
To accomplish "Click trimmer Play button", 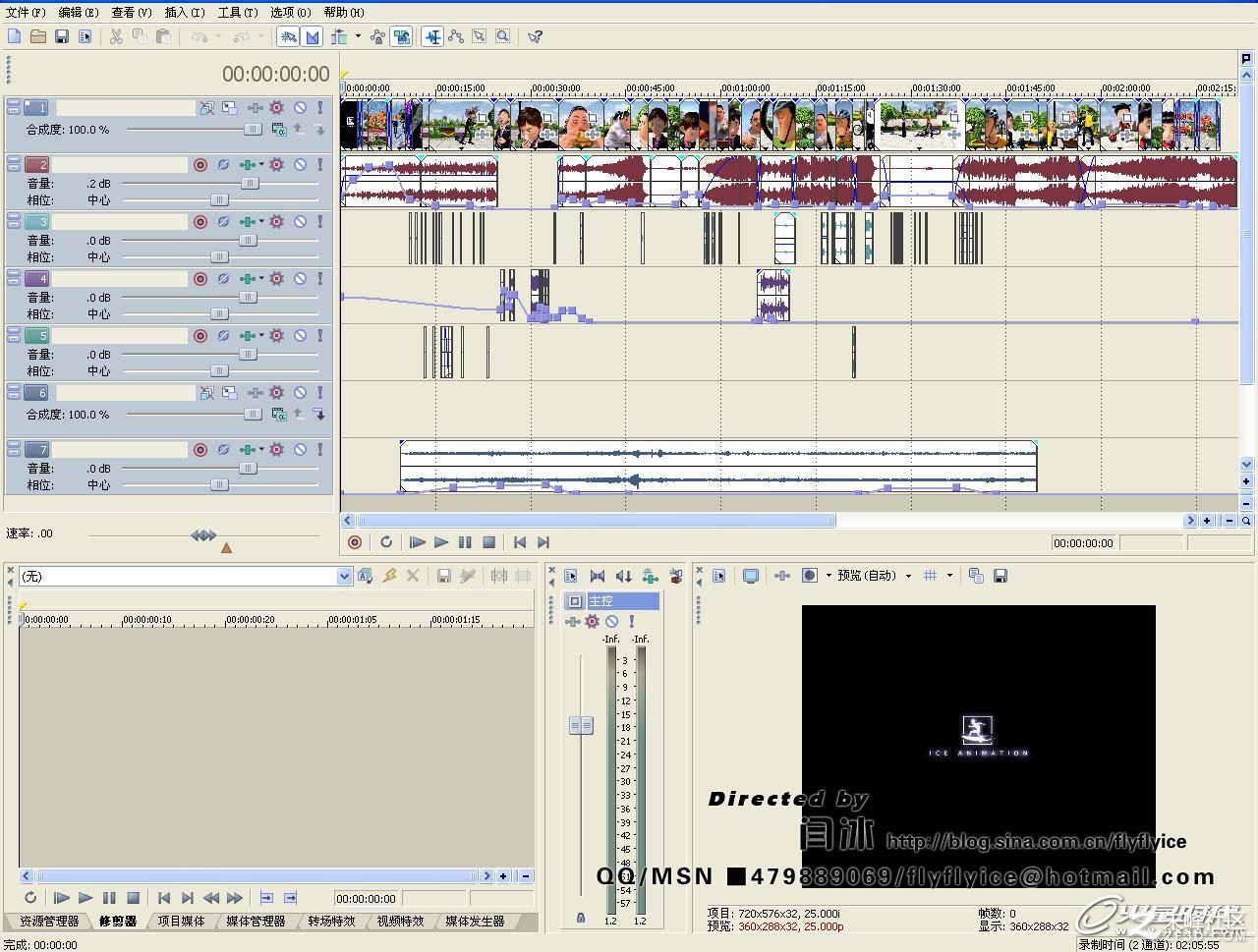I will click(86, 898).
